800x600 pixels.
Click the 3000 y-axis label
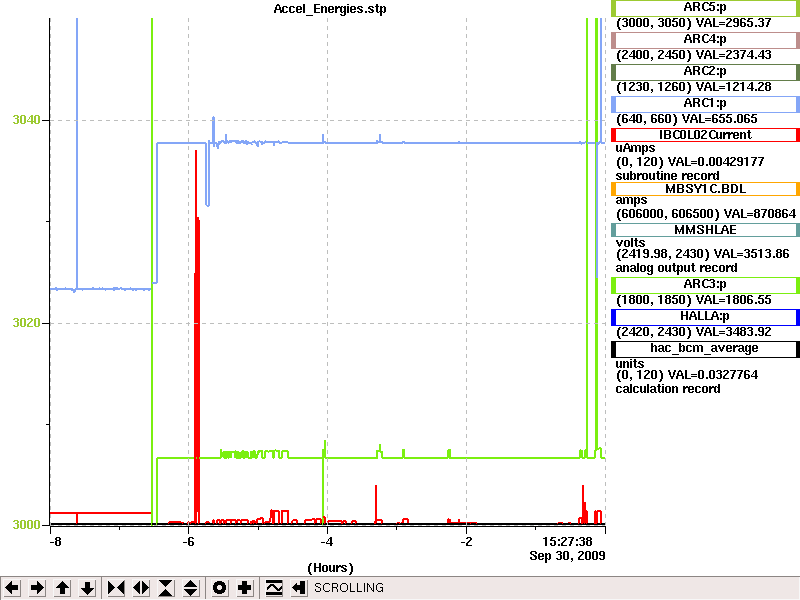26,525
